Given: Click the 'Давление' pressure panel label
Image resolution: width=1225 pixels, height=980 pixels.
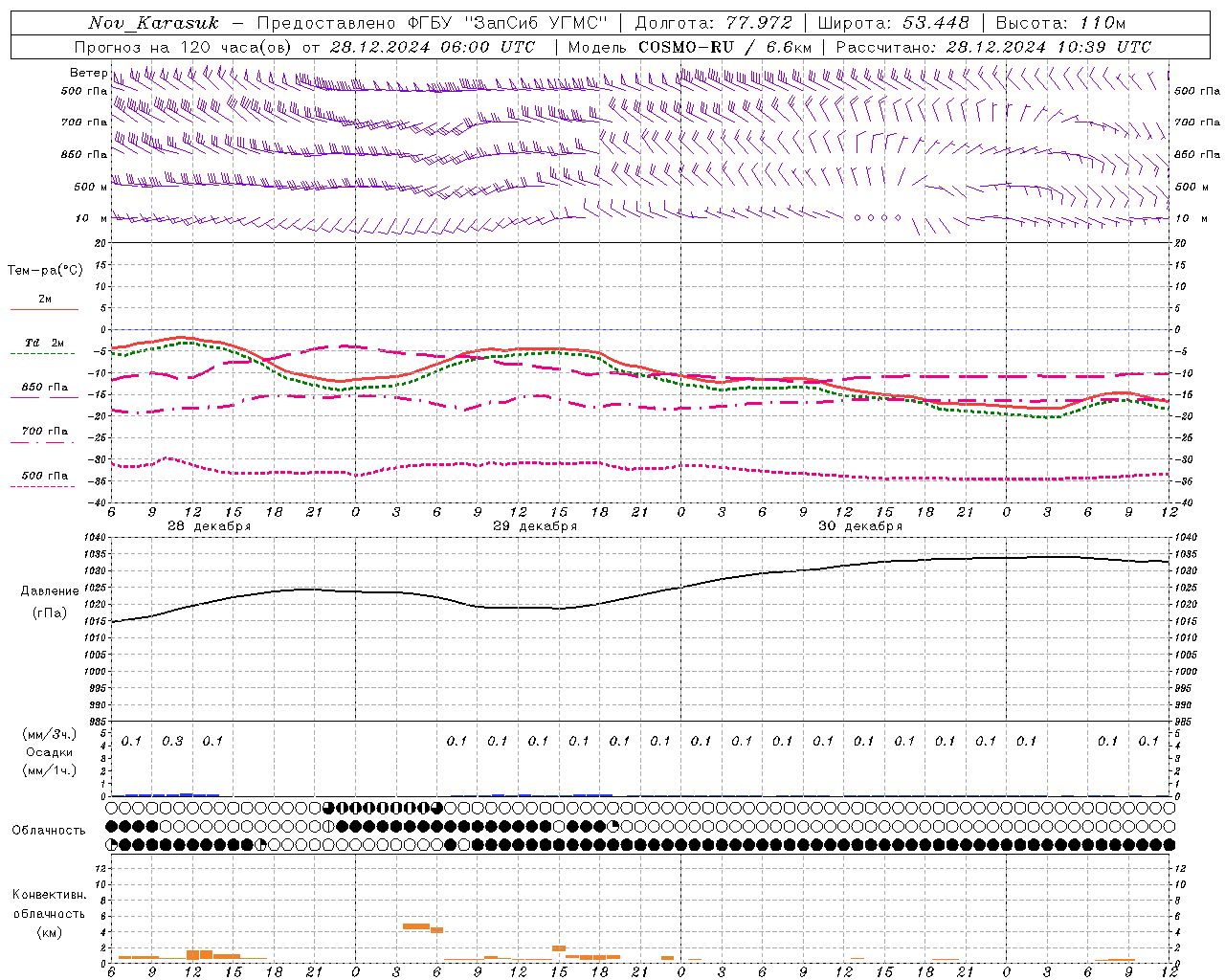Looking at the screenshot, I should tap(50, 591).
